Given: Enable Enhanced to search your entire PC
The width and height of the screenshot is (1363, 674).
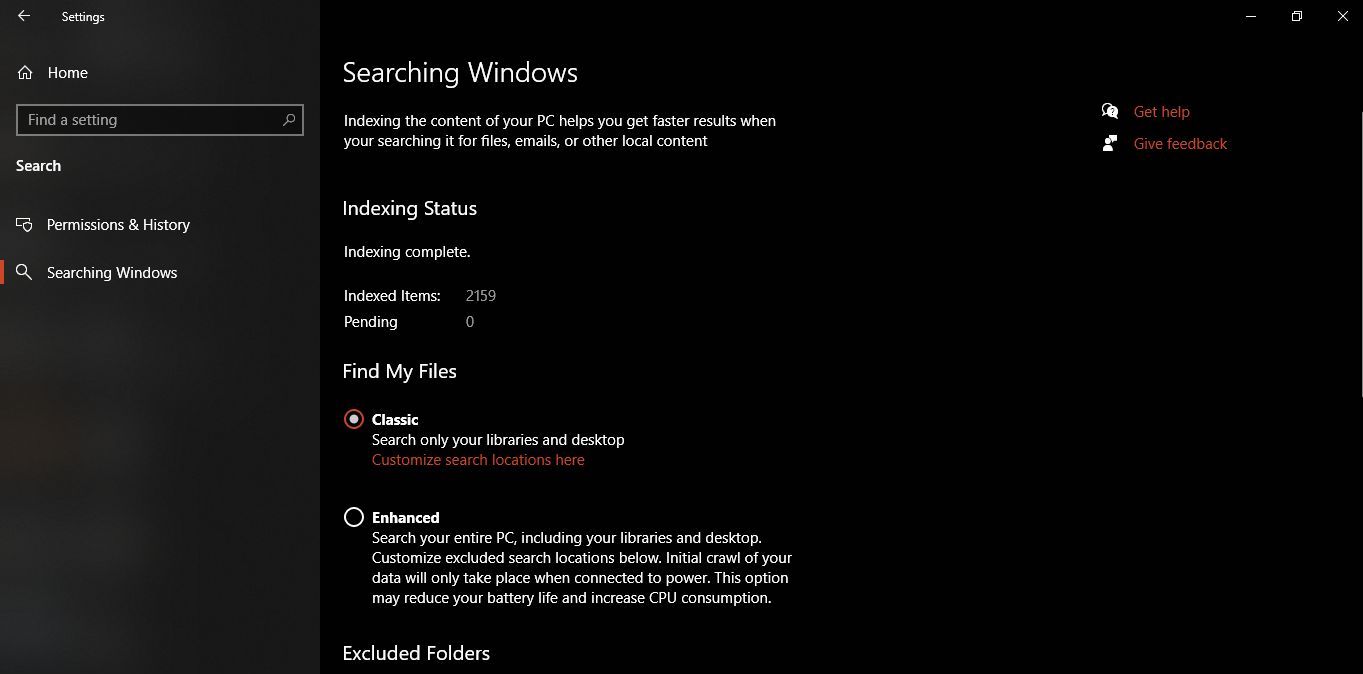Looking at the screenshot, I should coord(354,517).
